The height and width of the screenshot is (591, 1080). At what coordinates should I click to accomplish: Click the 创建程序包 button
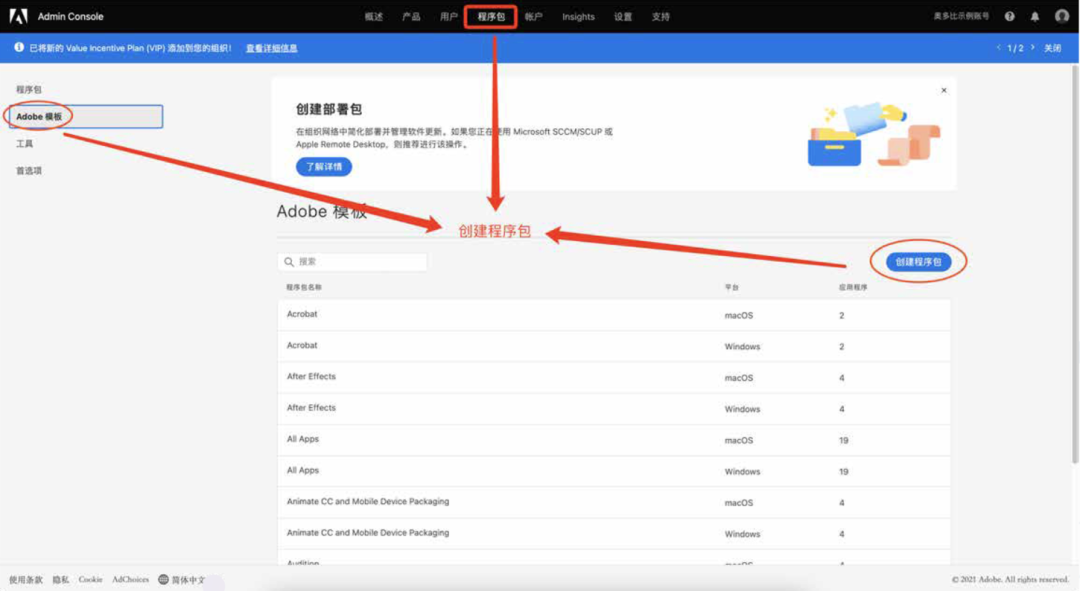point(918,262)
